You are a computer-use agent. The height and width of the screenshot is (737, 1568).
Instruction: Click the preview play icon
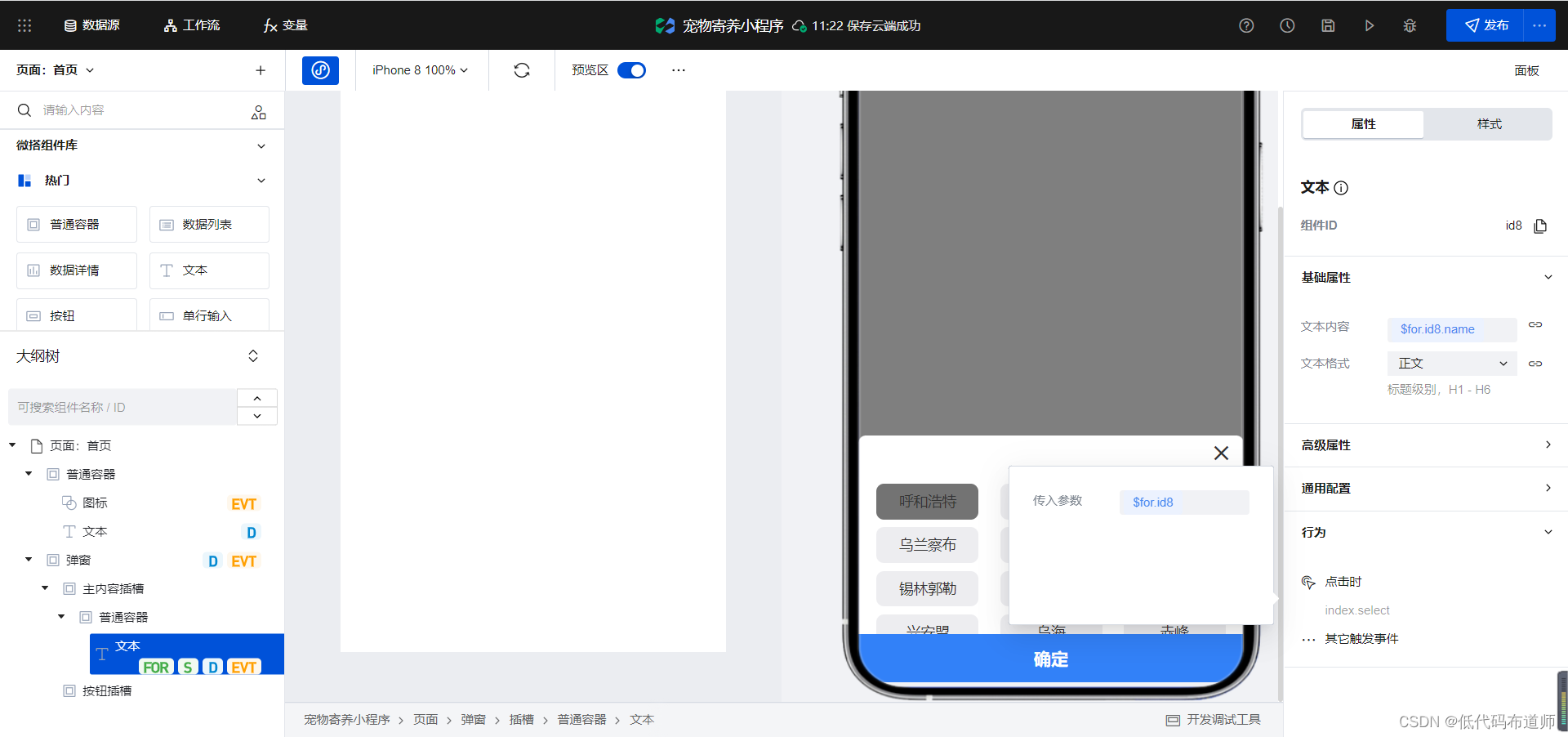(x=1369, y=25)
